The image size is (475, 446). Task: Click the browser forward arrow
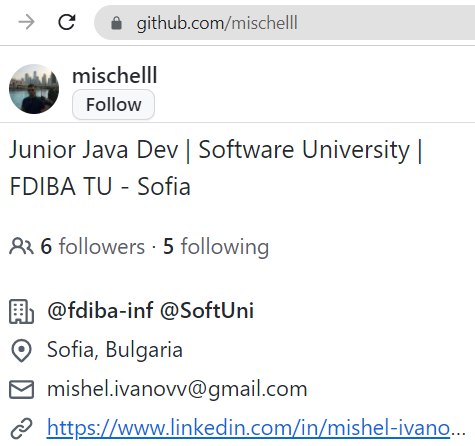tap(27, 23)
